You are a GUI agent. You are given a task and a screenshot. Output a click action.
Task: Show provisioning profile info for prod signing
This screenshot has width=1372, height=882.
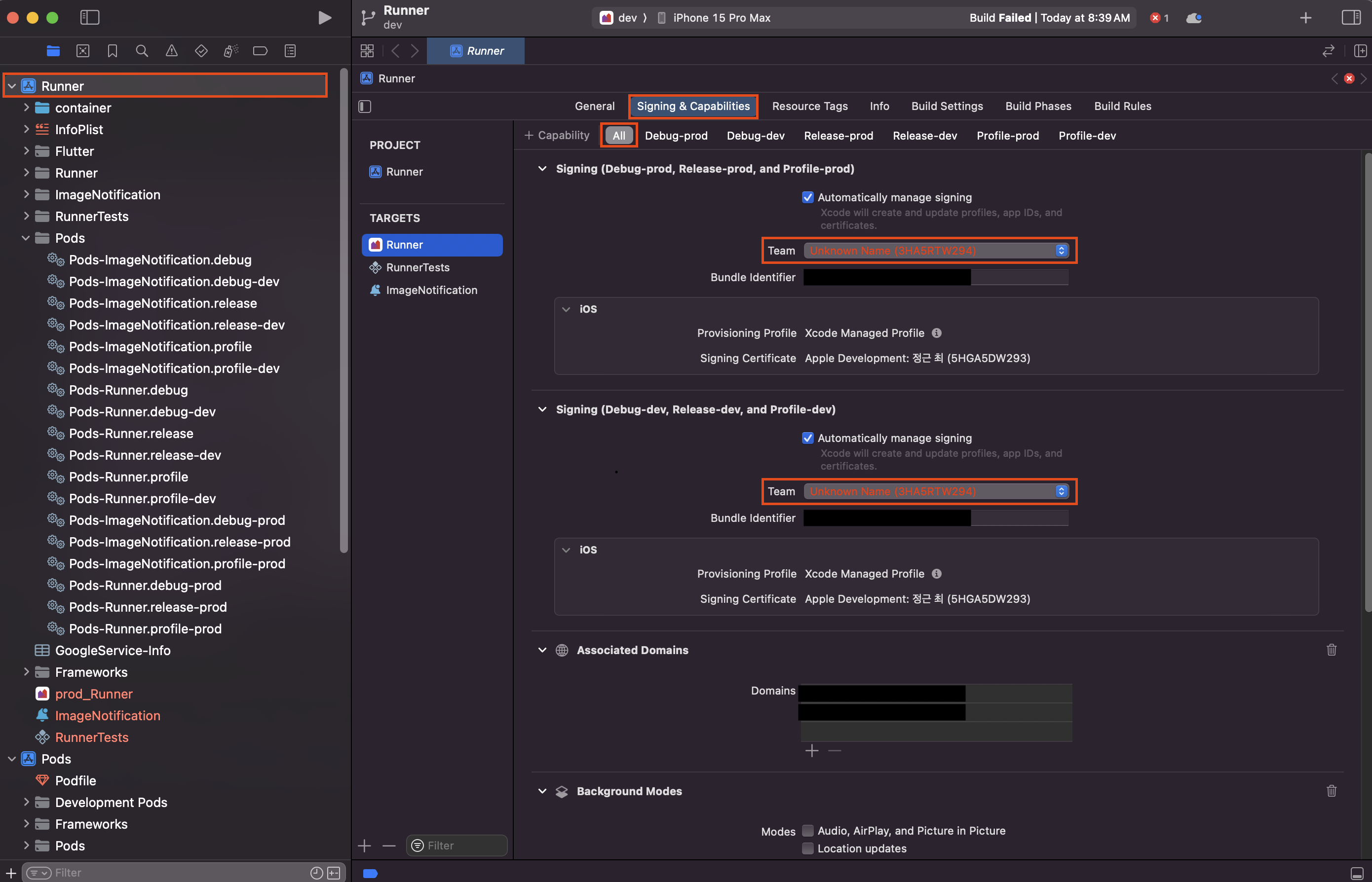pyautogui.click(x=937, y=333)
